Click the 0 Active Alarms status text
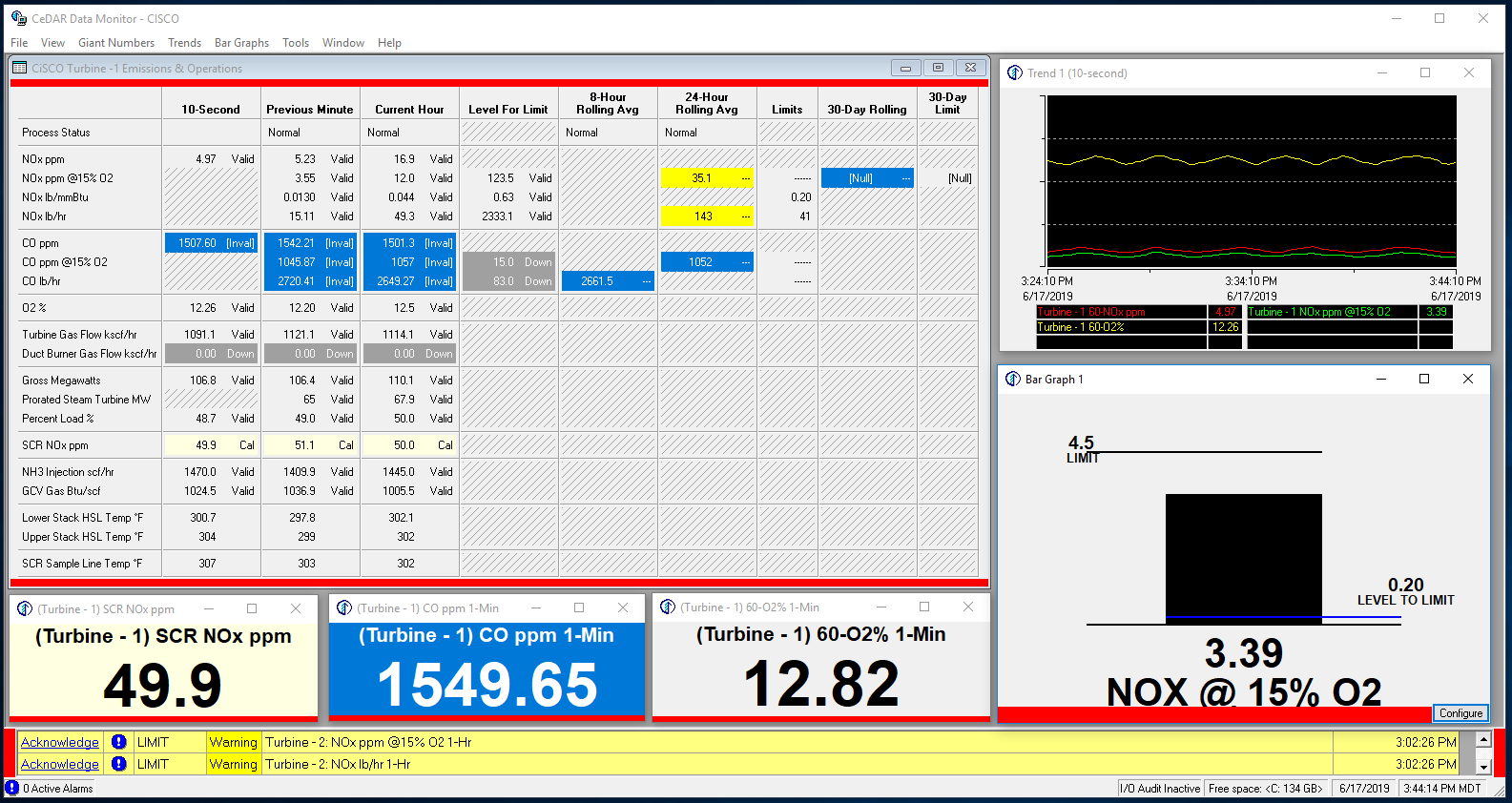Viewport: 1512px width, 803px height. click(58, 789)
